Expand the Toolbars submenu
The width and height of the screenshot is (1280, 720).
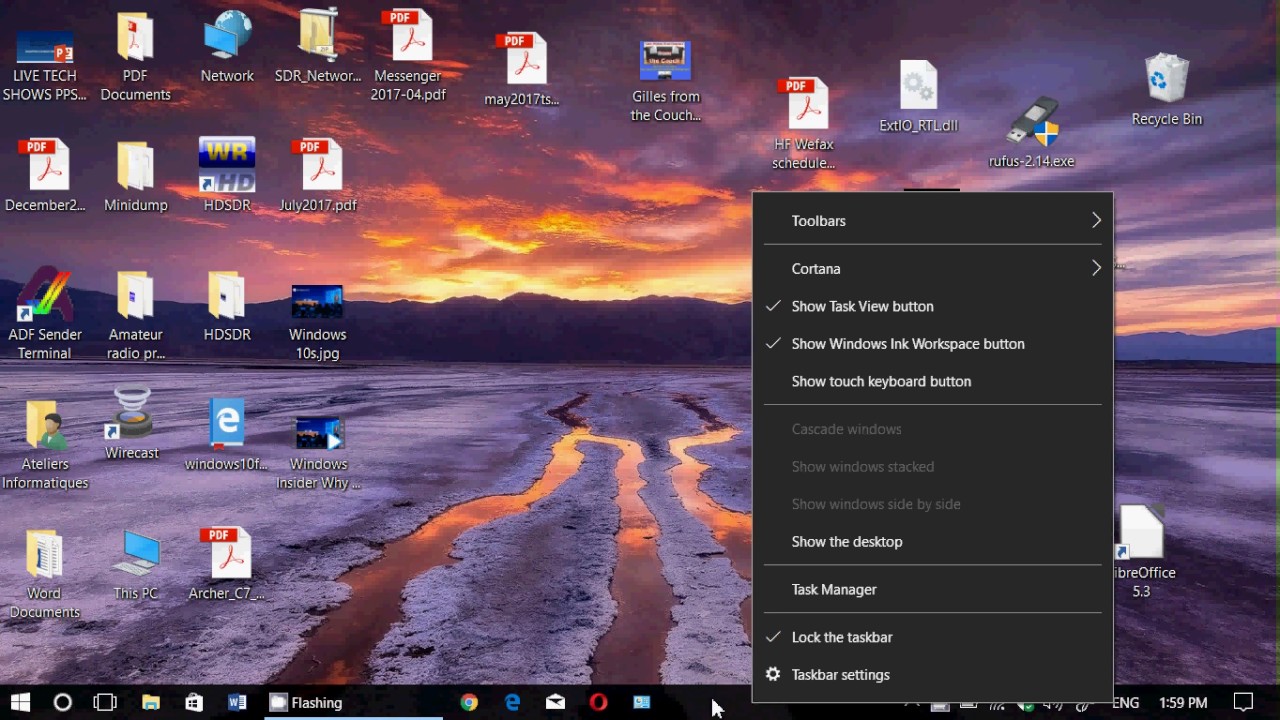tap(932, 221)
